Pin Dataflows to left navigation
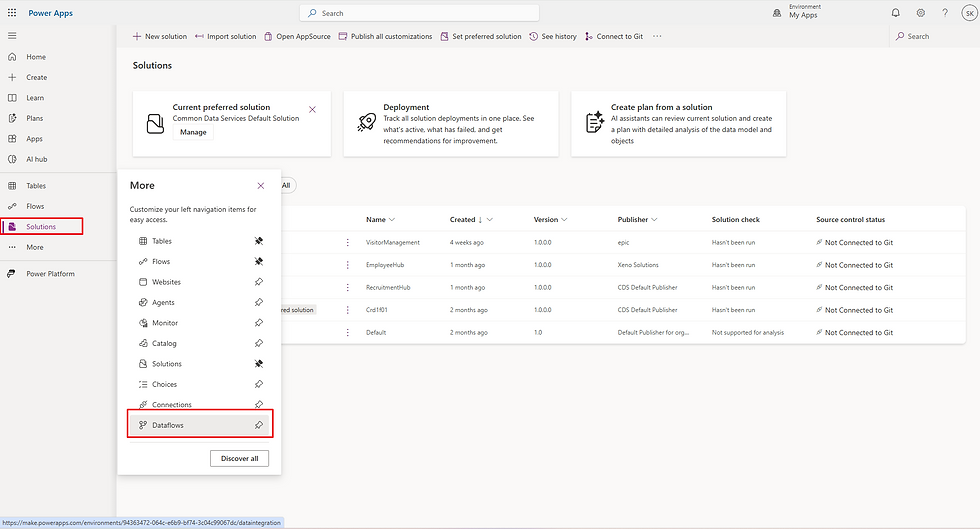The height and width of the screenshot is (529, 980). point(259,425)
